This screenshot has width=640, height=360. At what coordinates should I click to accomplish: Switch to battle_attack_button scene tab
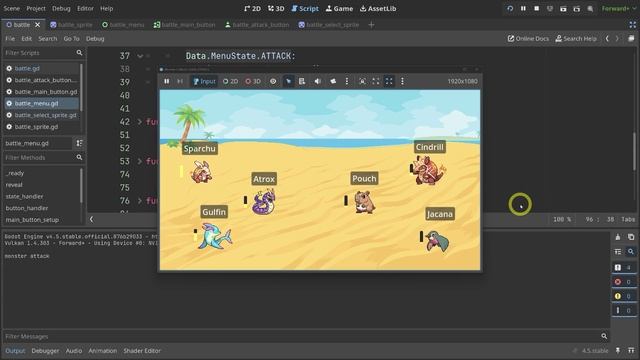(257, 25)
